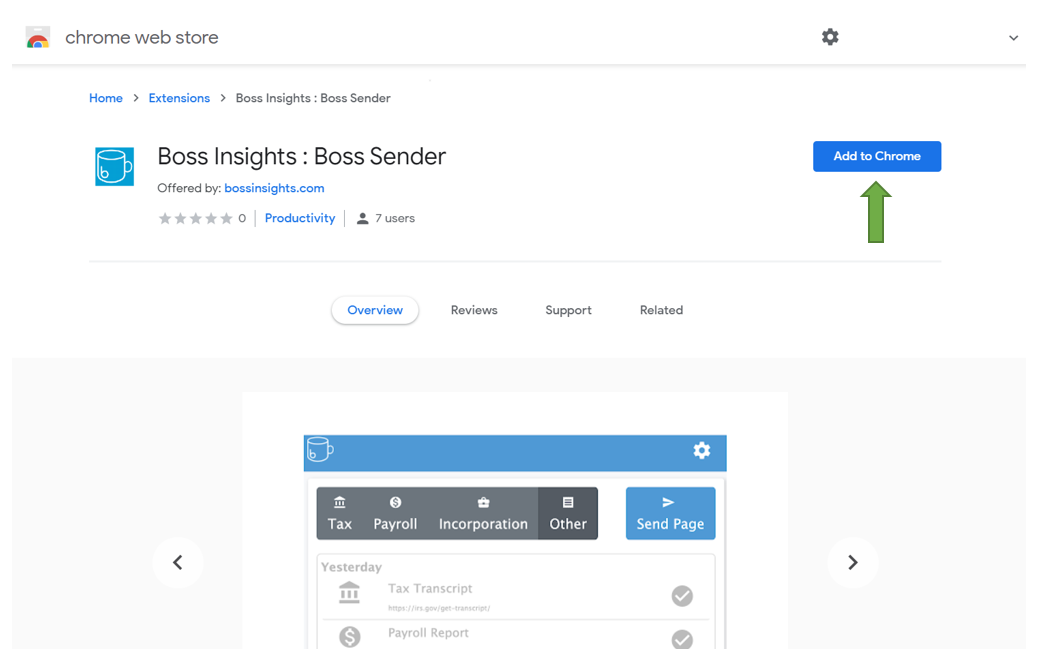Click the chrome web store title text

(142, 38)
